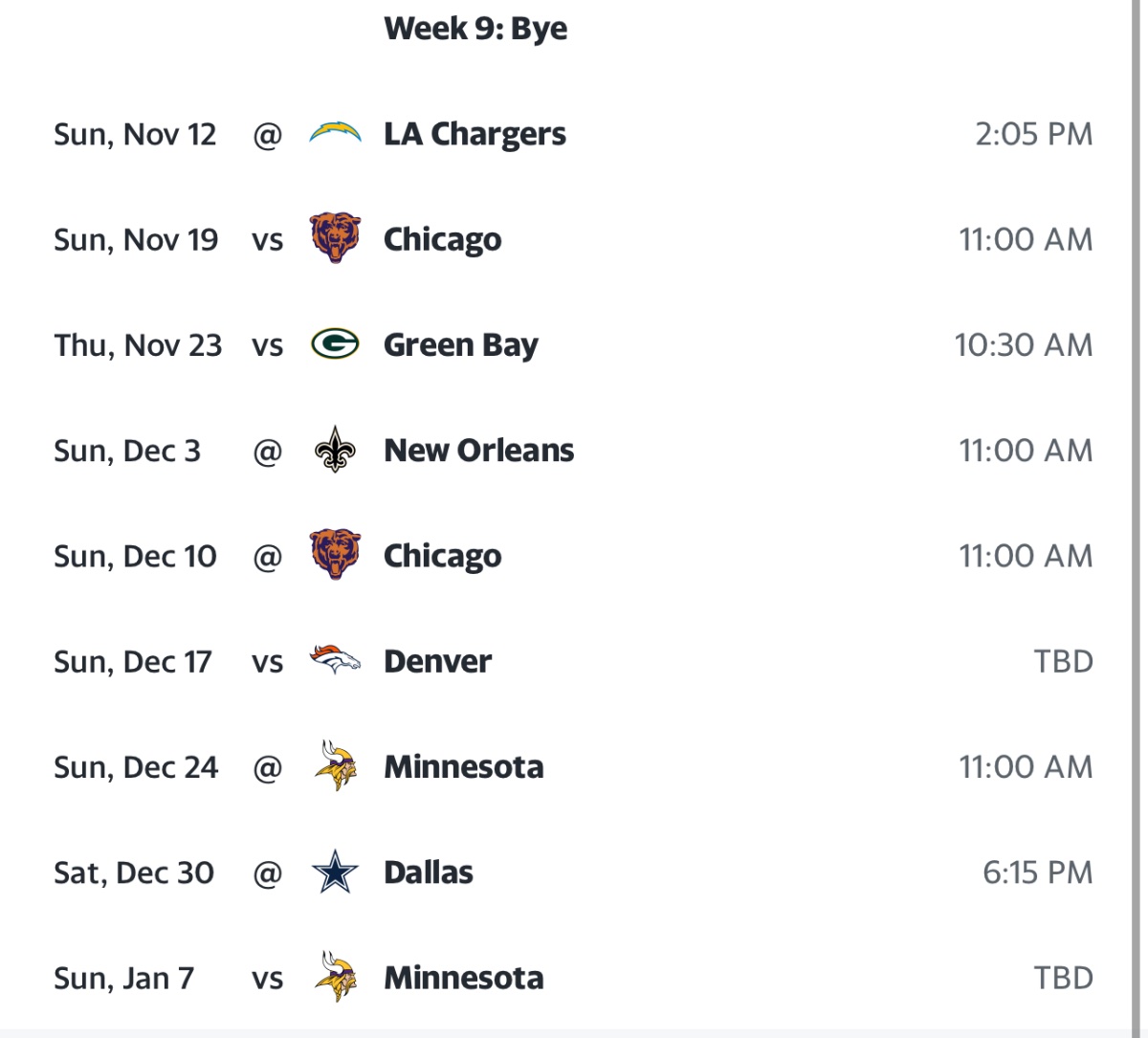Click the Vikings logo on Jan 7
Viewport: 1148px width, 1038px height.
pos(335,978)
